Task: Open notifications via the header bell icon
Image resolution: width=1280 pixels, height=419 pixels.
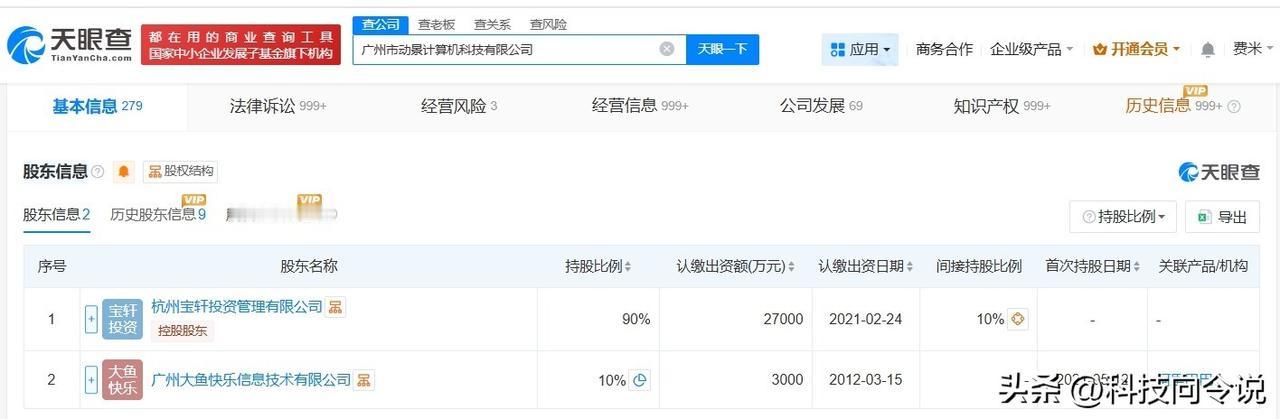Action: pyautogui.click(x=1208, y=49)
